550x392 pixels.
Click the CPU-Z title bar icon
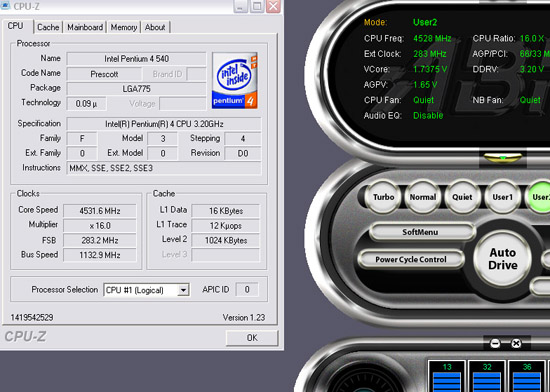pyautogui.click(x=5, y=6)
